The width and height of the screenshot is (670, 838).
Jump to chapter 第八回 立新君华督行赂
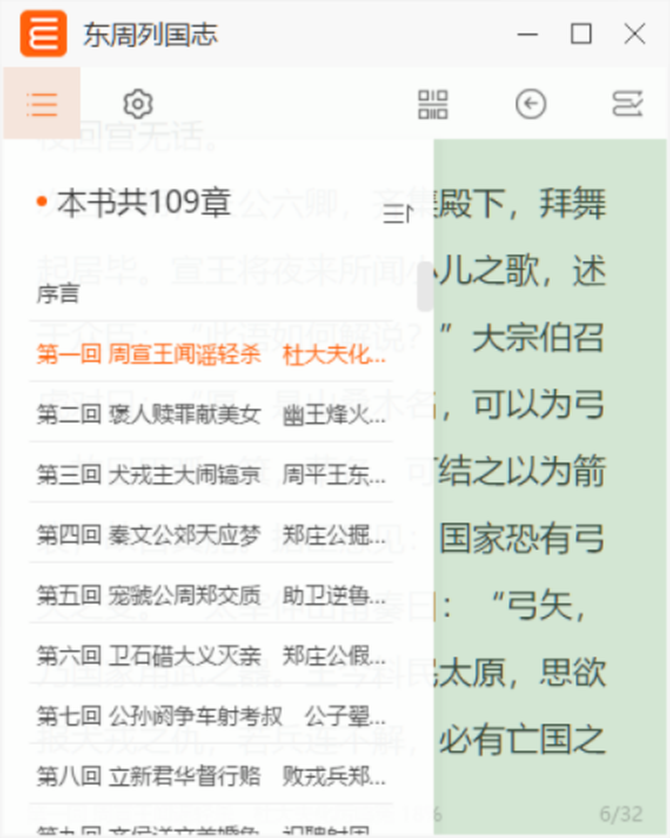point(211,776)
